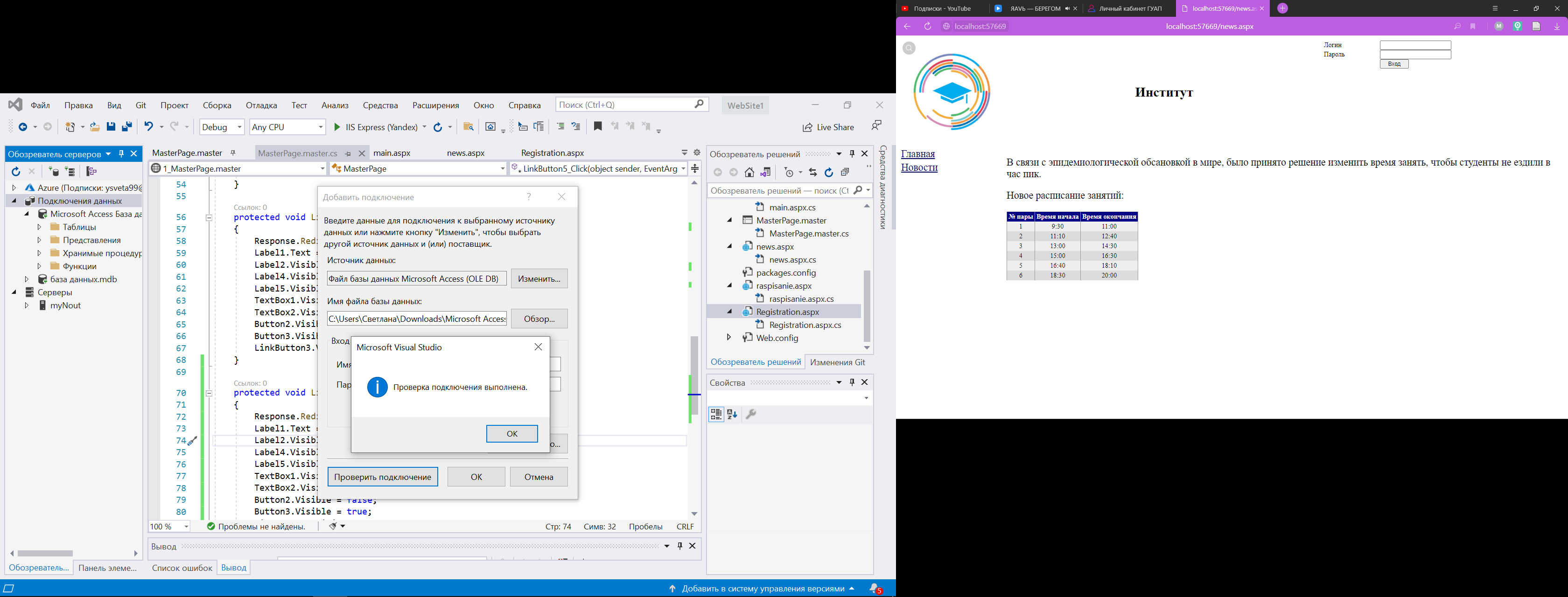This screenshot has width=1568, height=597.
Task: Toggle the Вывод panel auto-hide pin
Action: [x=680, y=546]
